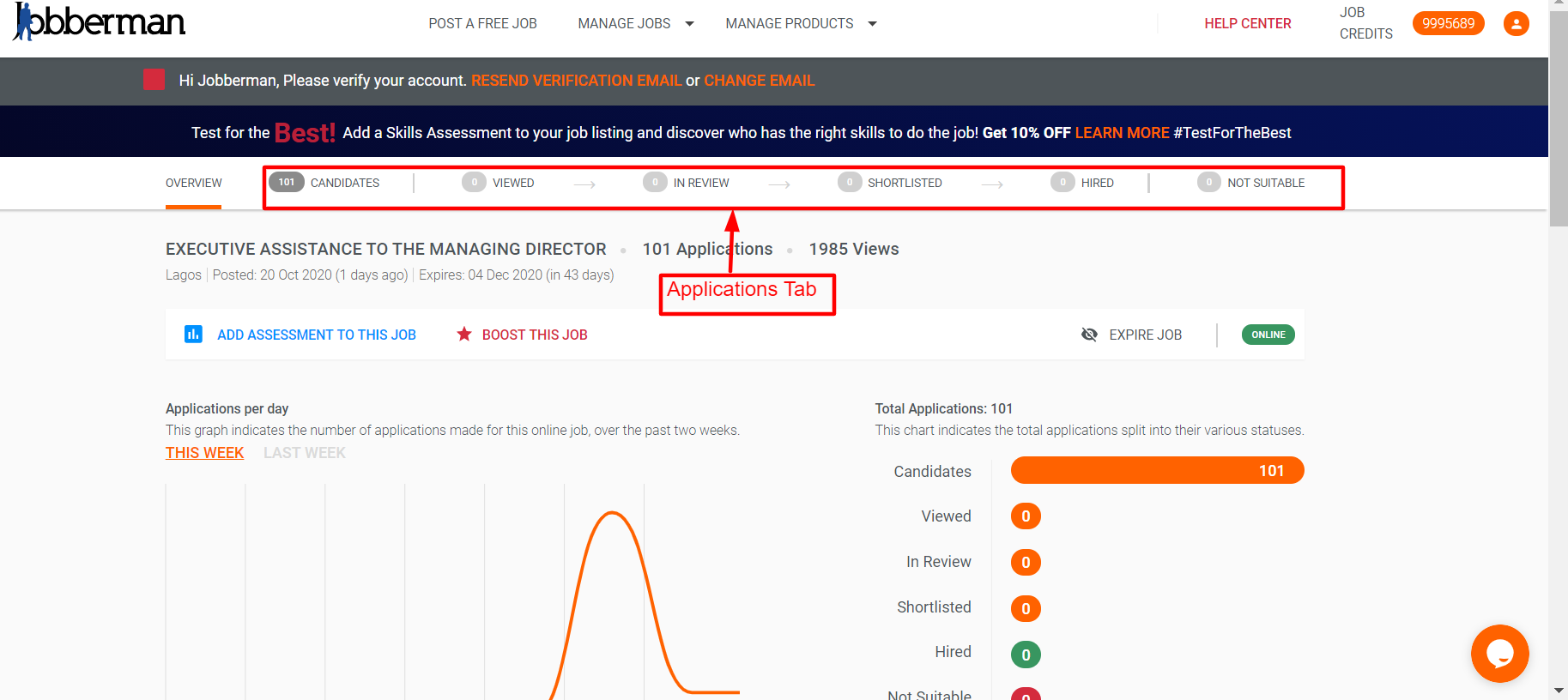Click the In Review count badge in tab bar

[x=655, y=182]
